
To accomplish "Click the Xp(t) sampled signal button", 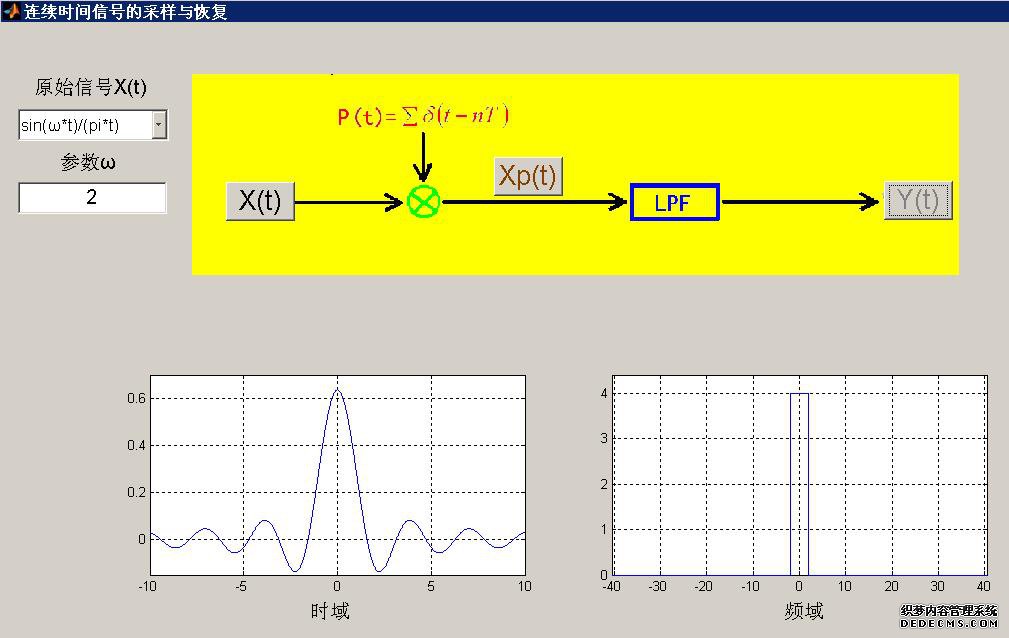I will click(528, 176).
